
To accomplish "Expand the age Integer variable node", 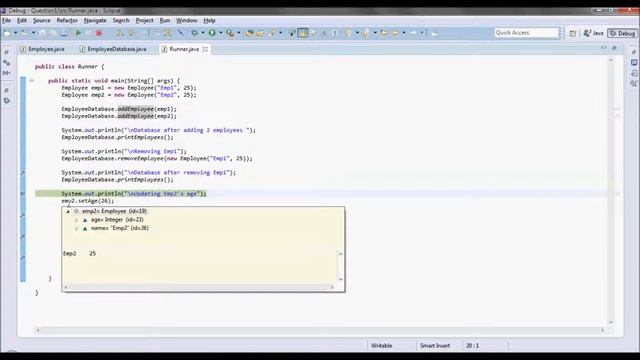I will [76, 220].
